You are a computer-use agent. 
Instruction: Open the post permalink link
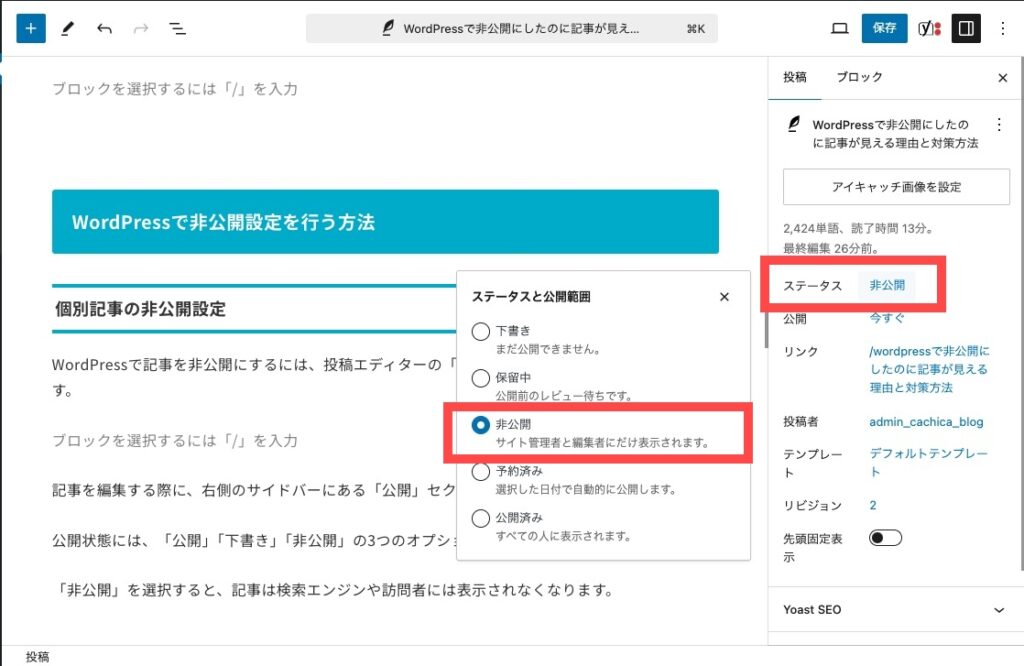[x=929, y=369]
